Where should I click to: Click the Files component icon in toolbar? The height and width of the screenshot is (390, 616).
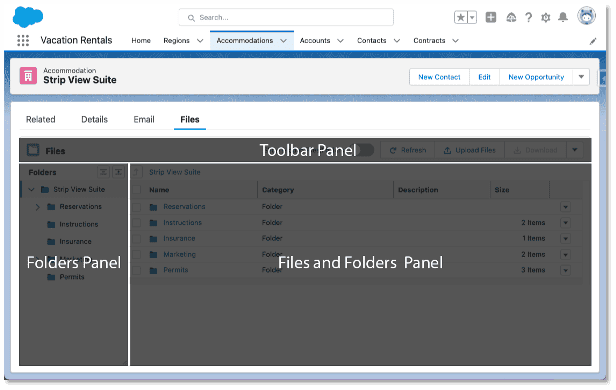point(33,150)
